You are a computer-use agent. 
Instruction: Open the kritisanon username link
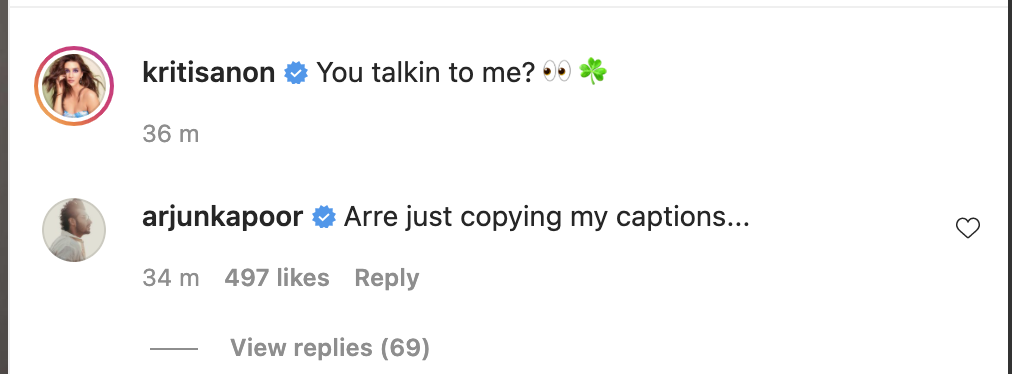[x=208, y=72]
